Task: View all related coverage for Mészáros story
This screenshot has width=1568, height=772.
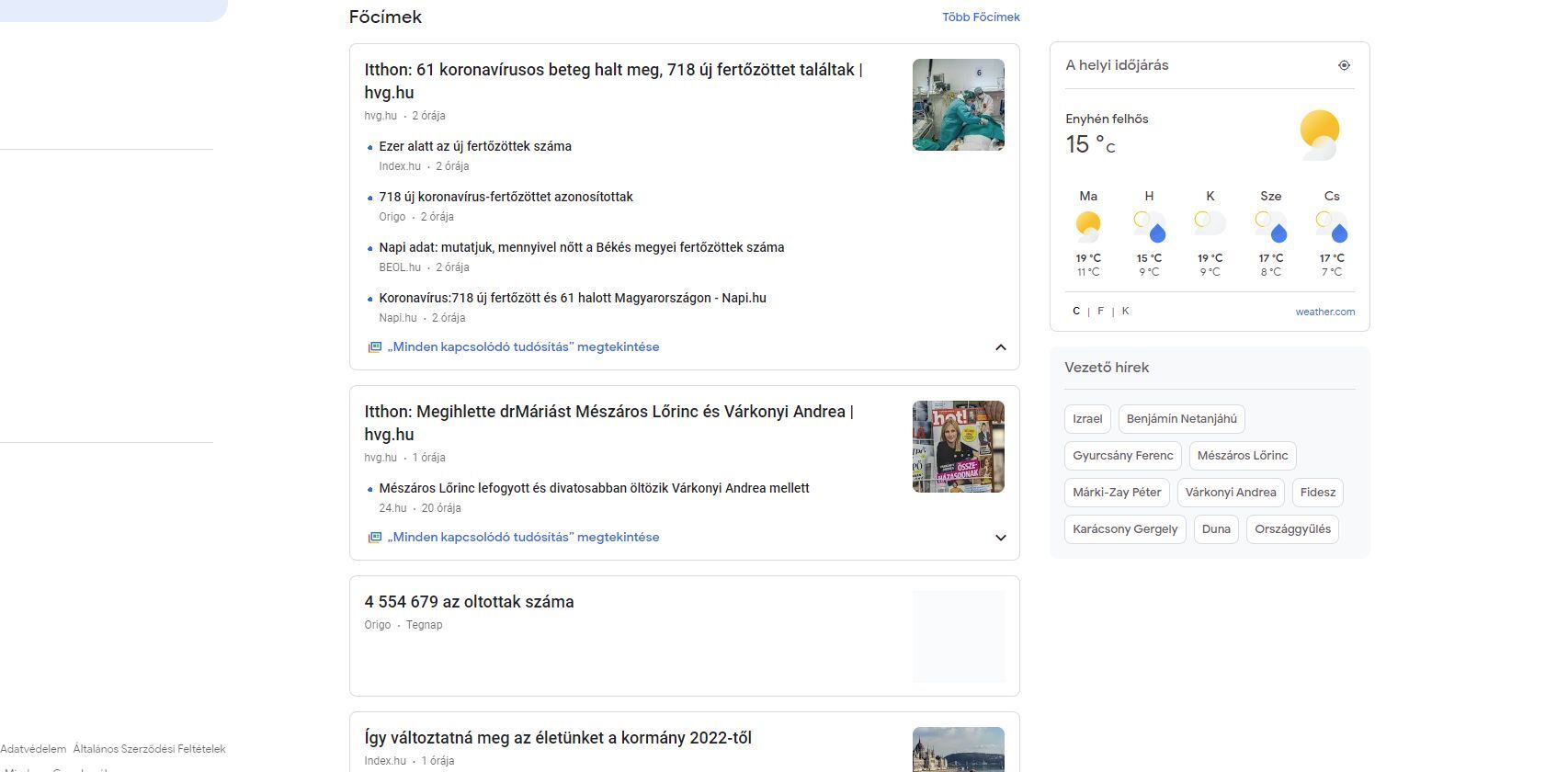Action: [523, 538]
